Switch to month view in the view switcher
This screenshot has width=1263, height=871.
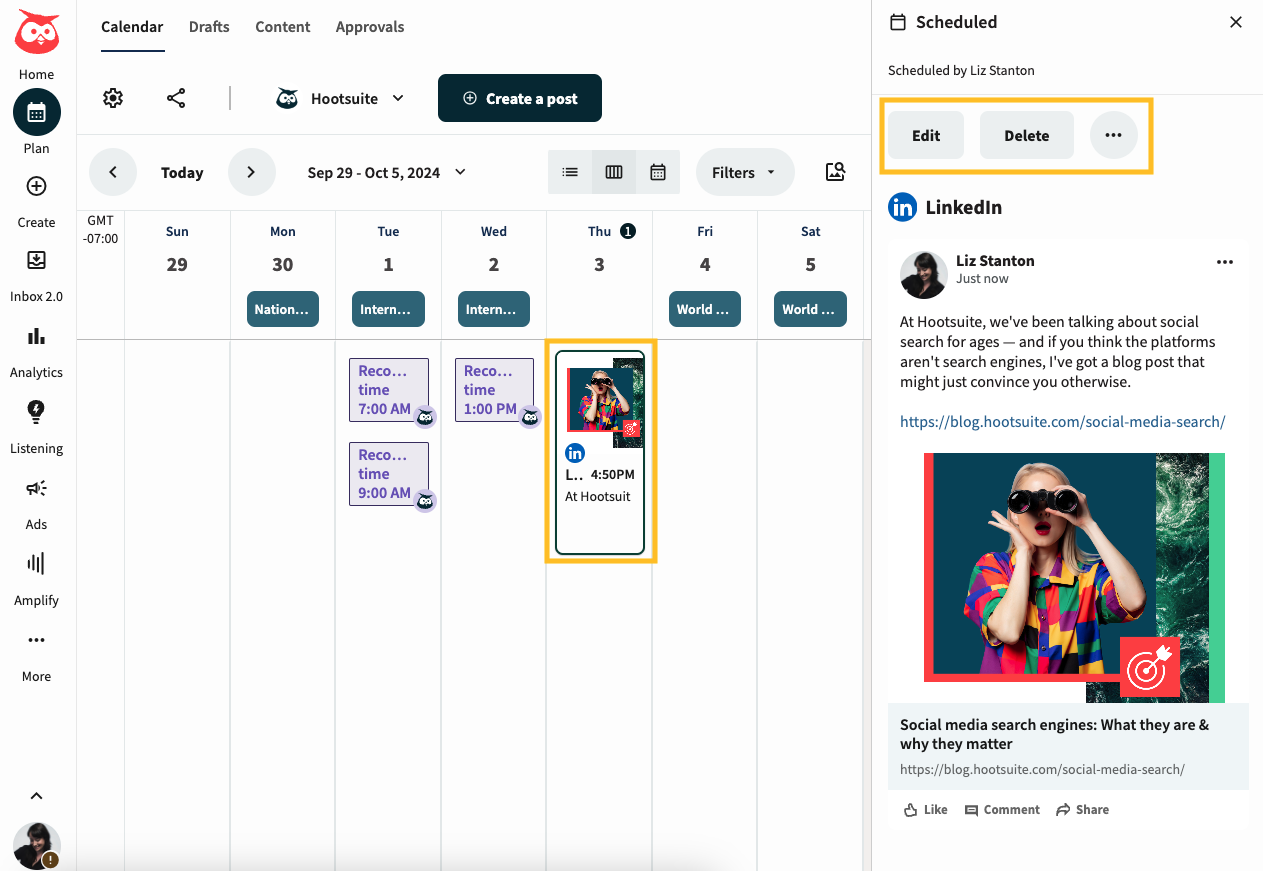[x=658, y=171]
